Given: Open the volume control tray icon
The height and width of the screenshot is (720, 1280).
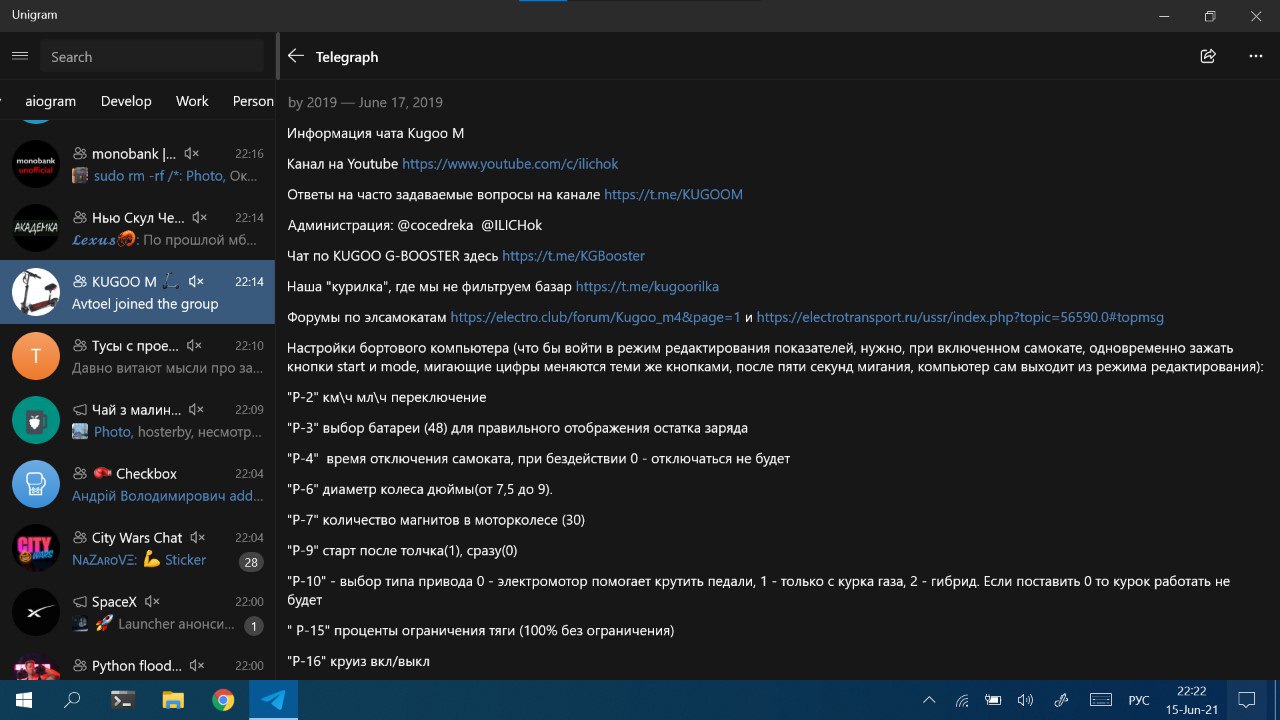Looking at the screenshot, I should [1025, 700].
